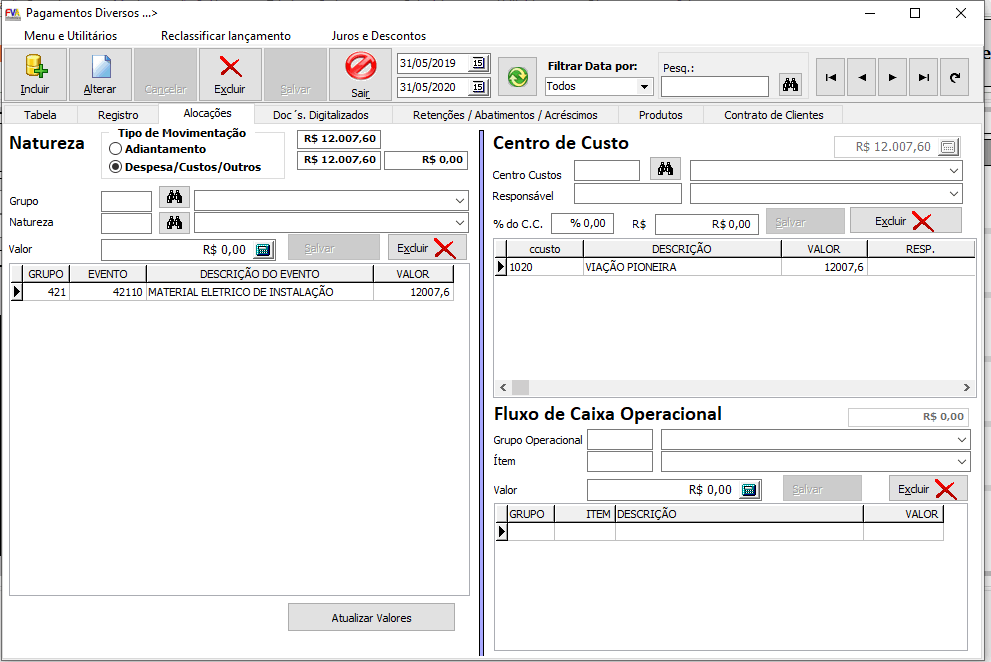Click the Incluir toolbar icon
991x662 pixels.
pos(35,74)
